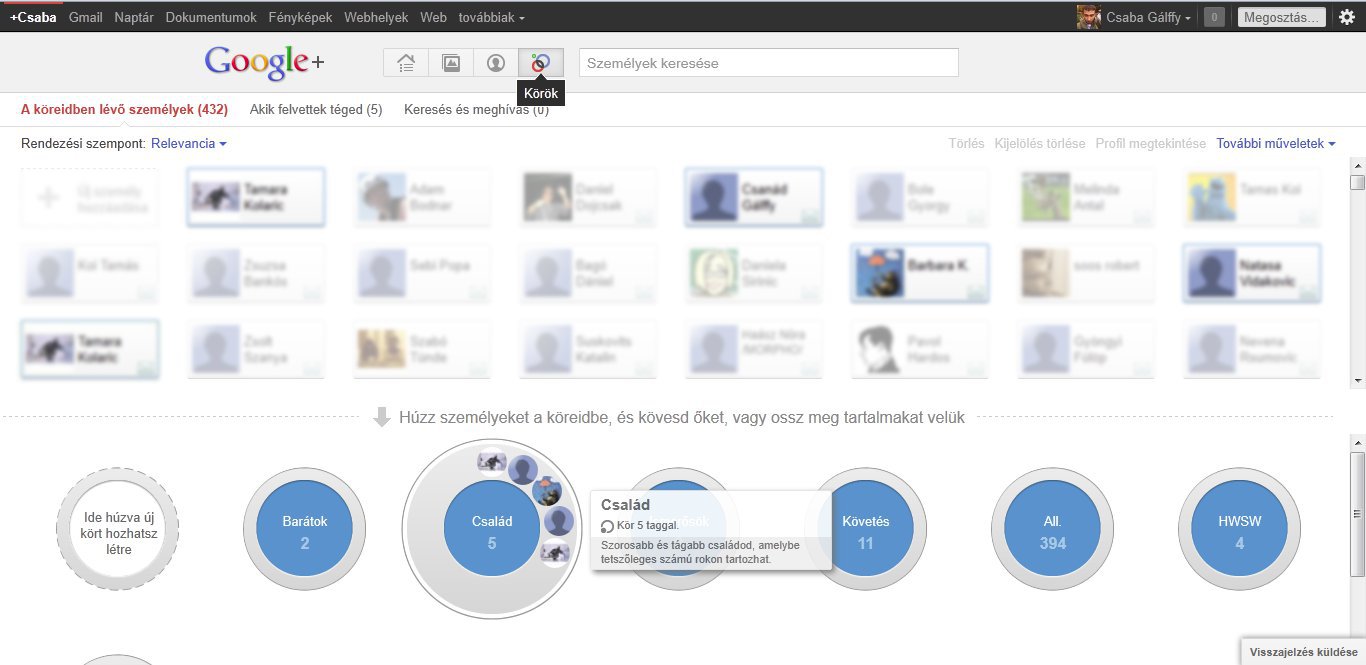Screen dimensions: 1366x665
Task: Select Kól Tamás's contact card
Action: (x=90, y=273)
